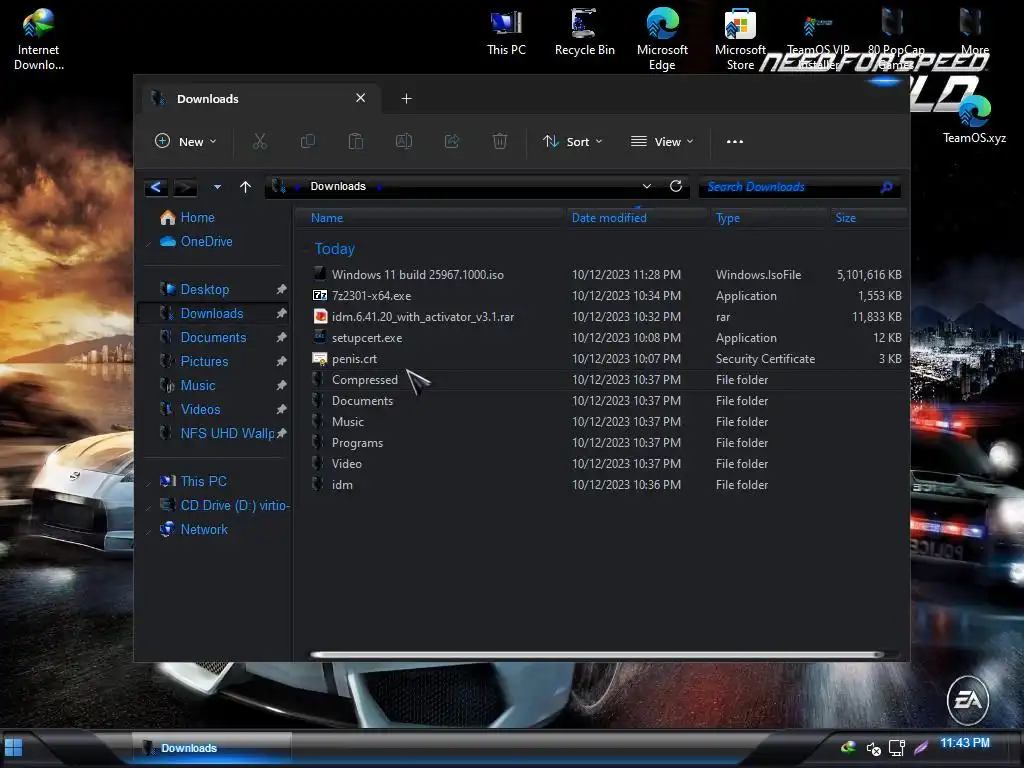The image size is (1024, 768).
Task: Select the This PC desktop icon
Action: (x=506, y=33)
